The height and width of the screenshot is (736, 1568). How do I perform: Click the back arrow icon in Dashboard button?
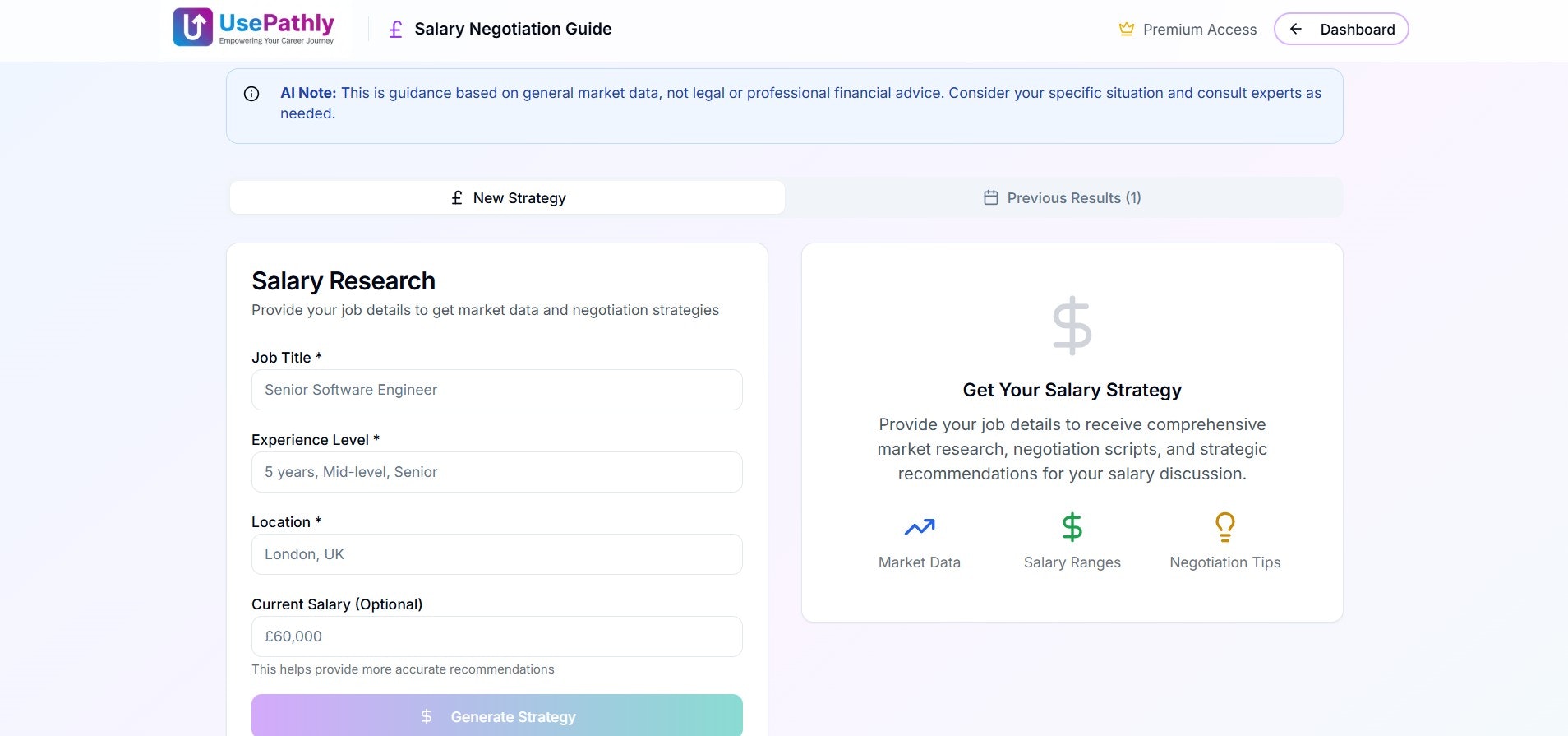1296,29
